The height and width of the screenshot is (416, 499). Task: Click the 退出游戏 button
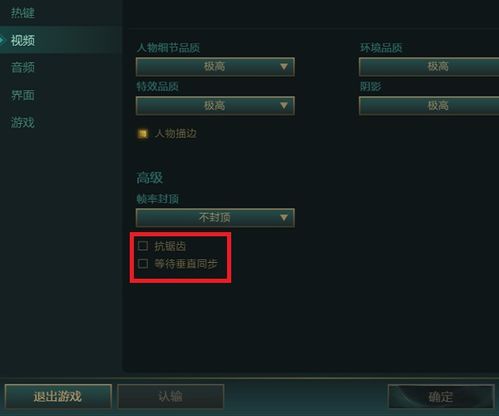click(58, 396)
